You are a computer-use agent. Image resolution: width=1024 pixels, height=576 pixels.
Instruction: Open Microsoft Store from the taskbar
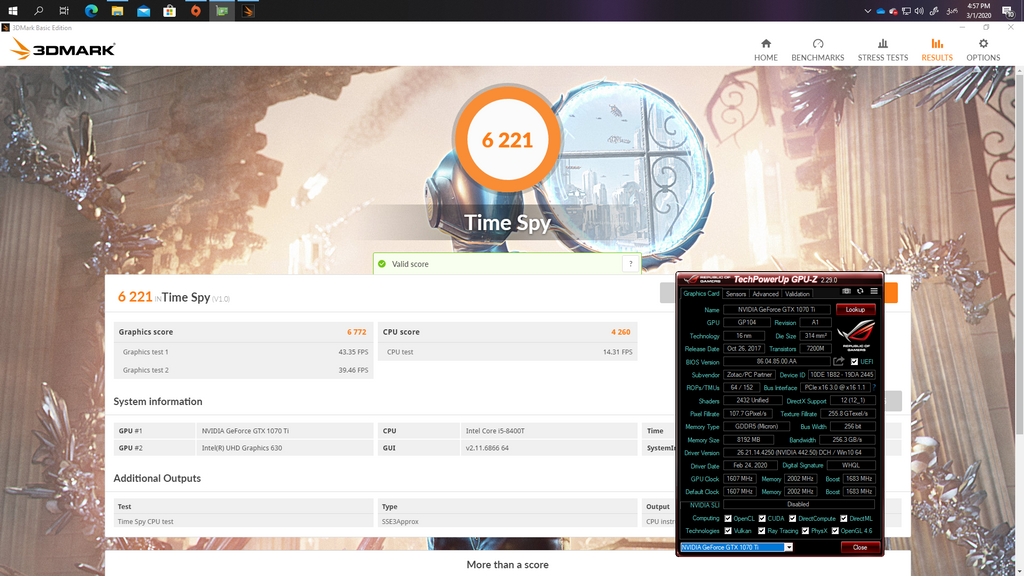(x=169, y=10)
